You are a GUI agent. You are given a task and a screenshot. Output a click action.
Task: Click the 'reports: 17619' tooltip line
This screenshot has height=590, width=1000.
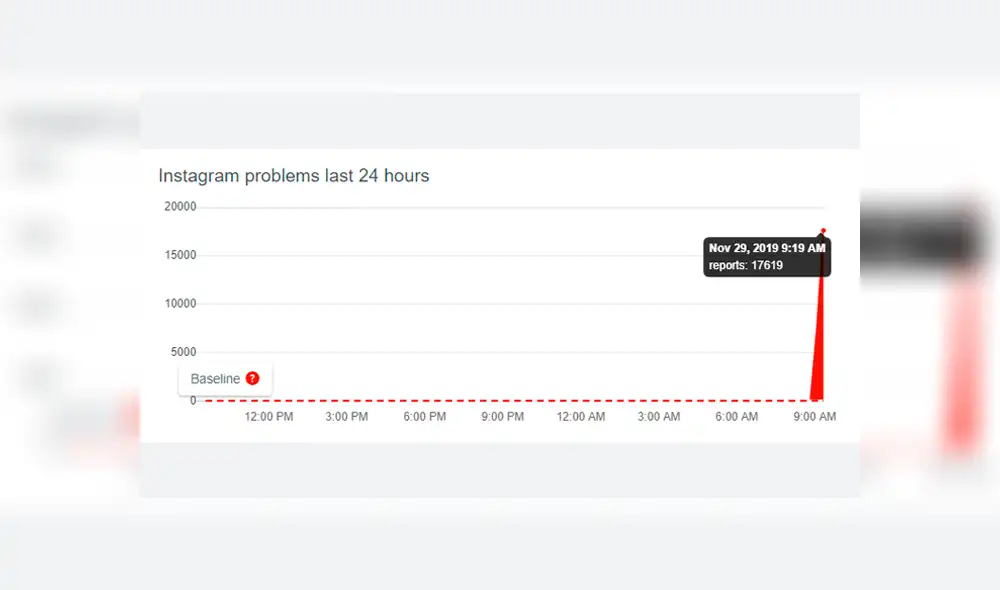746,265
